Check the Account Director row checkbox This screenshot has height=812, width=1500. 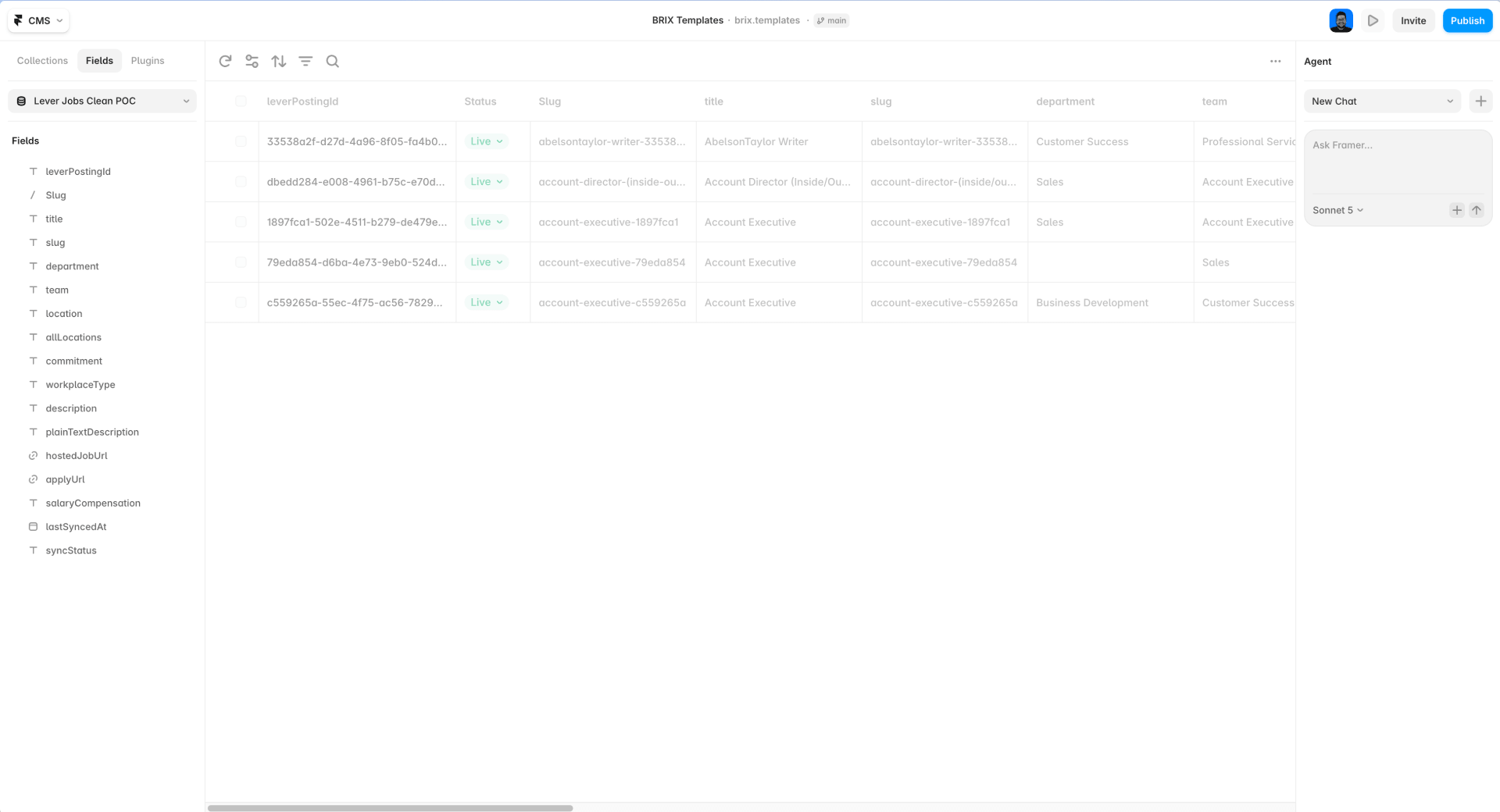pyautogui.click(x=241, y=182)
